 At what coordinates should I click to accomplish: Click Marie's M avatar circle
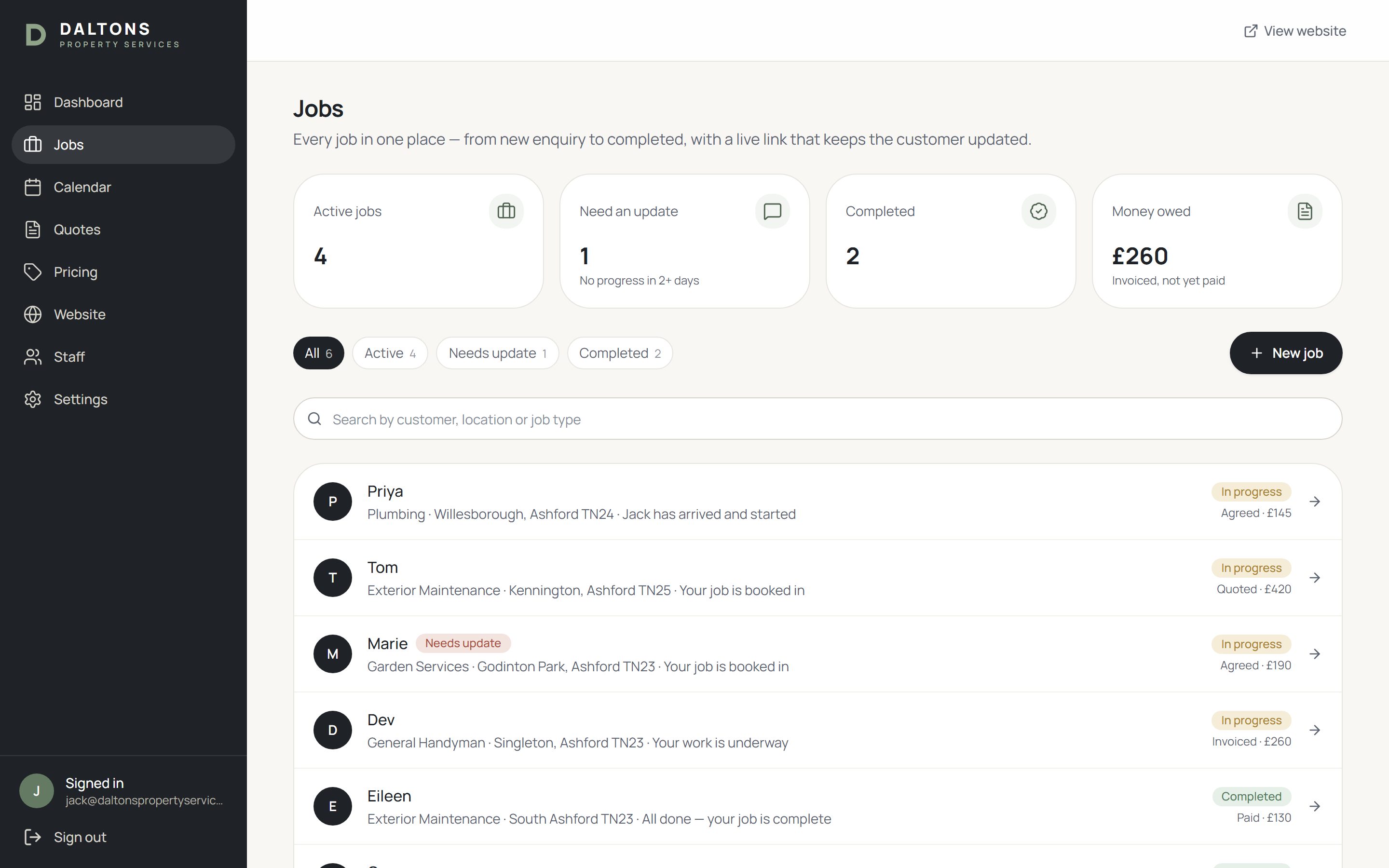(332, 654)
